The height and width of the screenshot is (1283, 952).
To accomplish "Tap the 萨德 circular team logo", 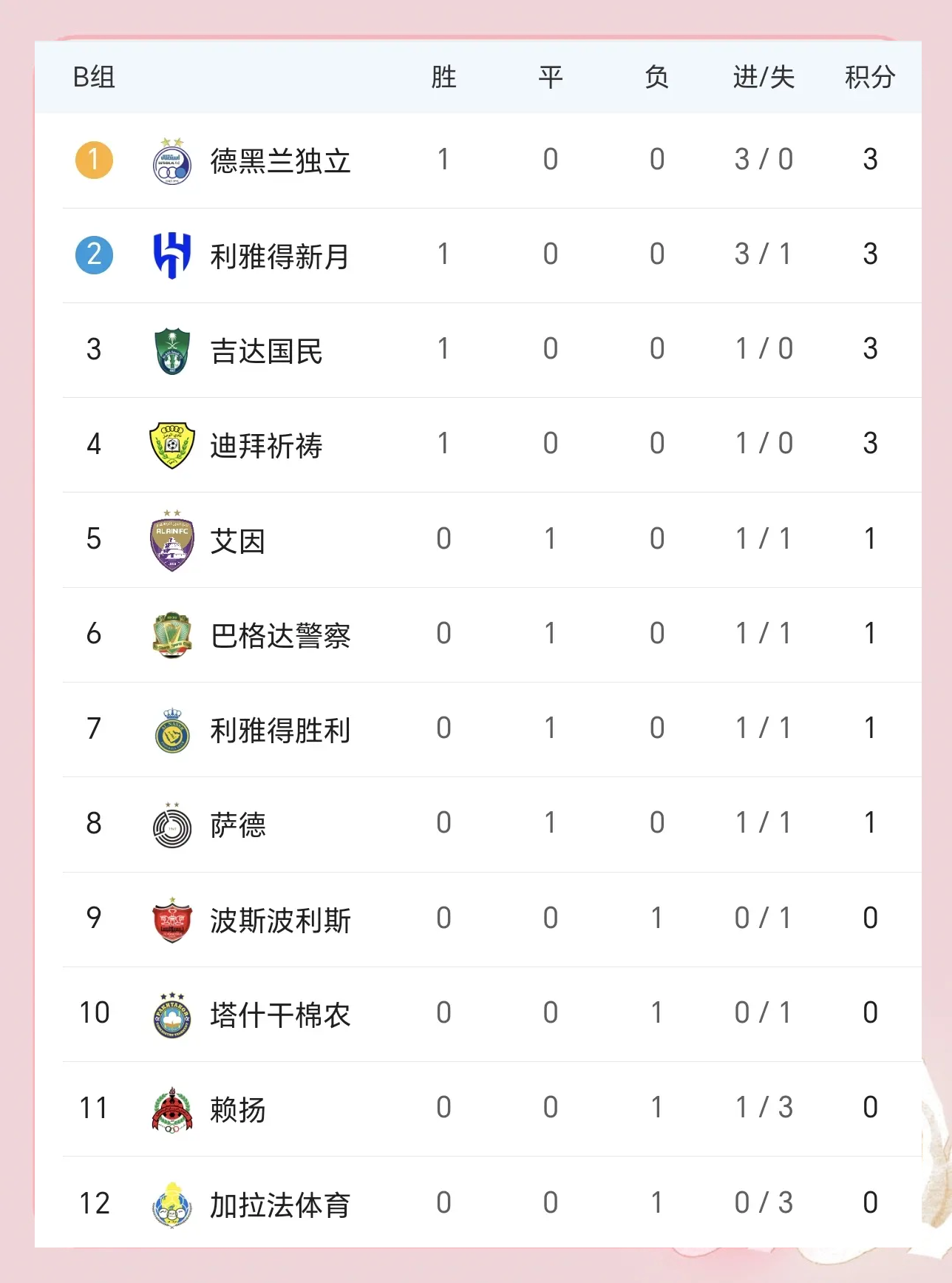I will pyautogui.click(x=172, y=825).
